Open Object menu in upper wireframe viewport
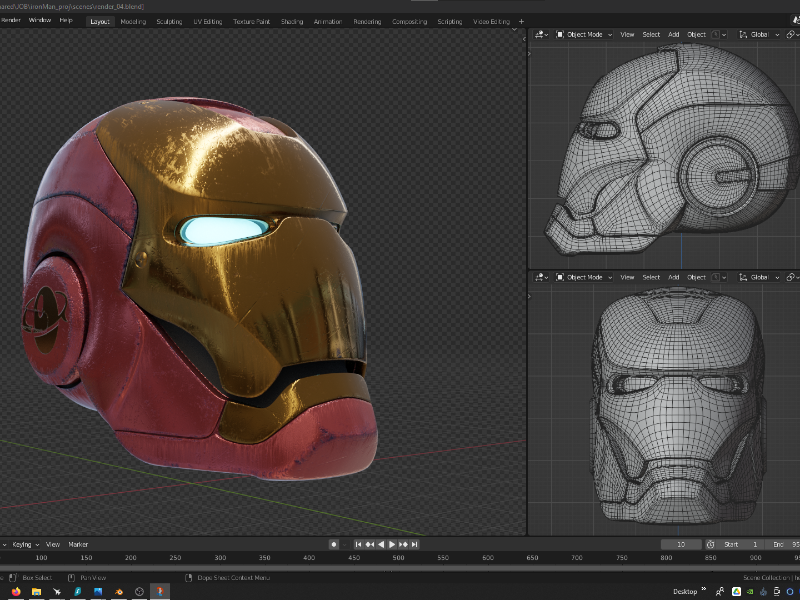800x600 pixels. coord(696,35)
